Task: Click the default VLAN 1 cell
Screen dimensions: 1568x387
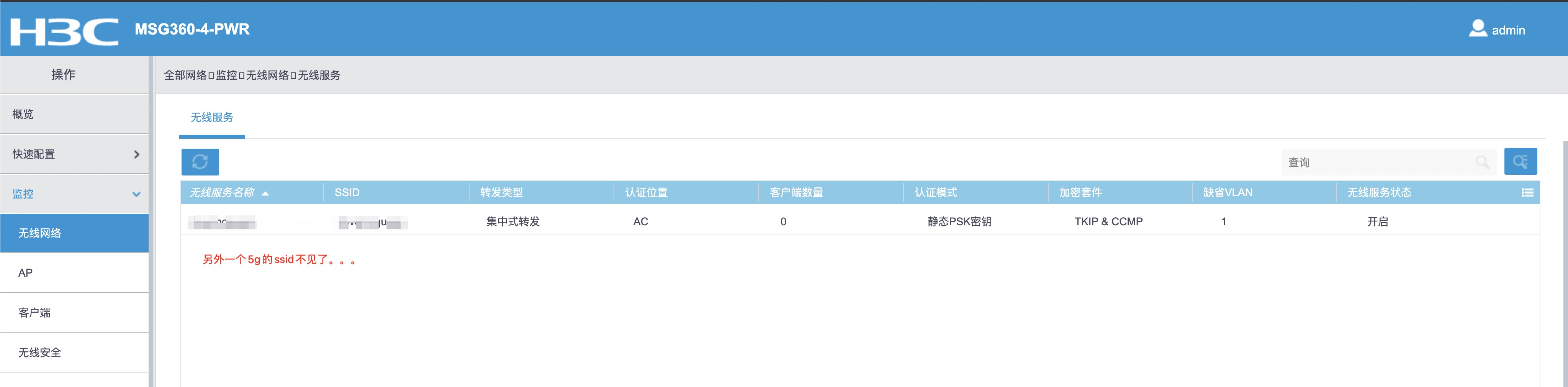Action: pyautogui.click(x=1223, y=221)
